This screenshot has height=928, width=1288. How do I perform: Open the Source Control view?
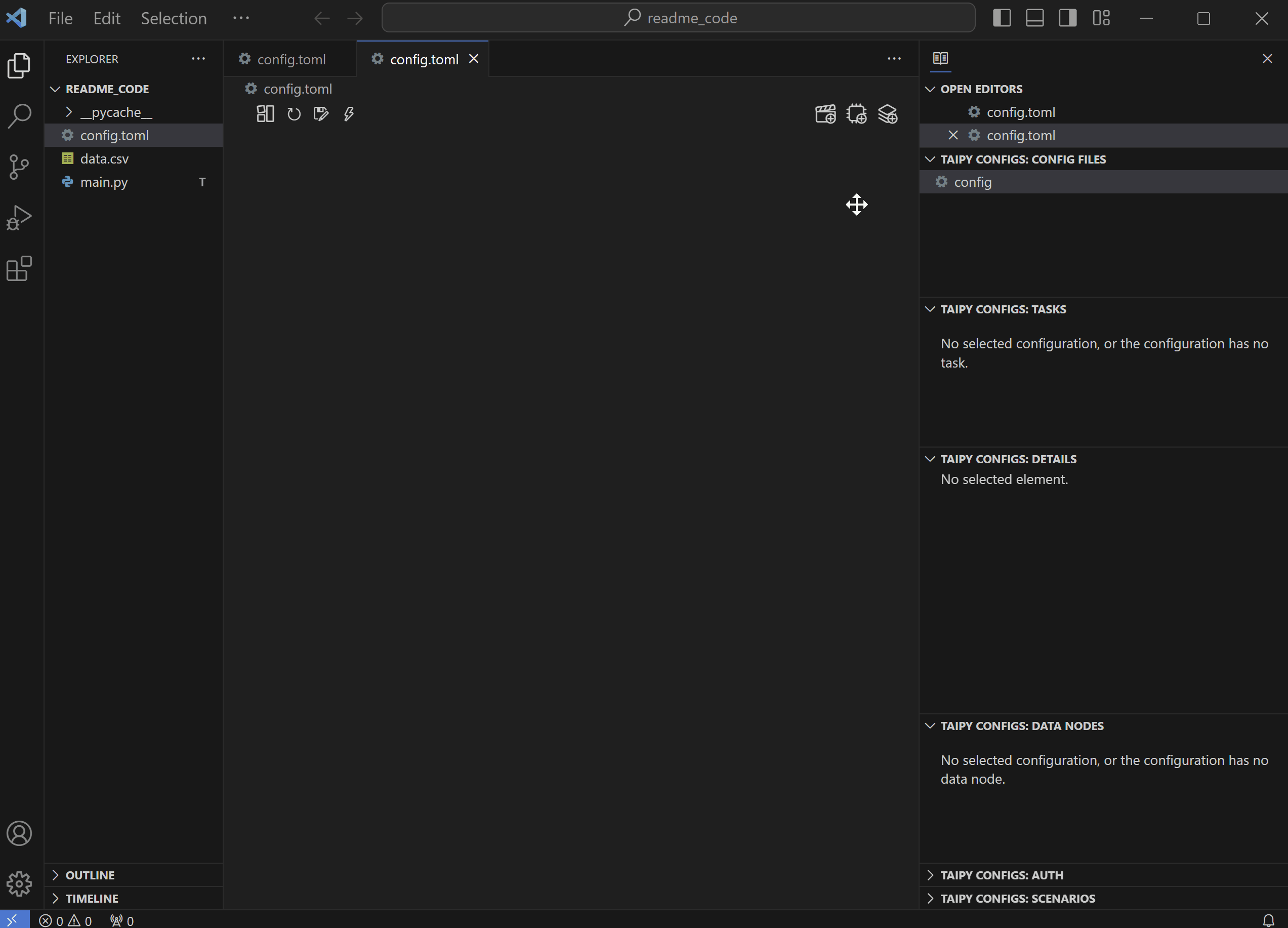(x=19, y=167)
